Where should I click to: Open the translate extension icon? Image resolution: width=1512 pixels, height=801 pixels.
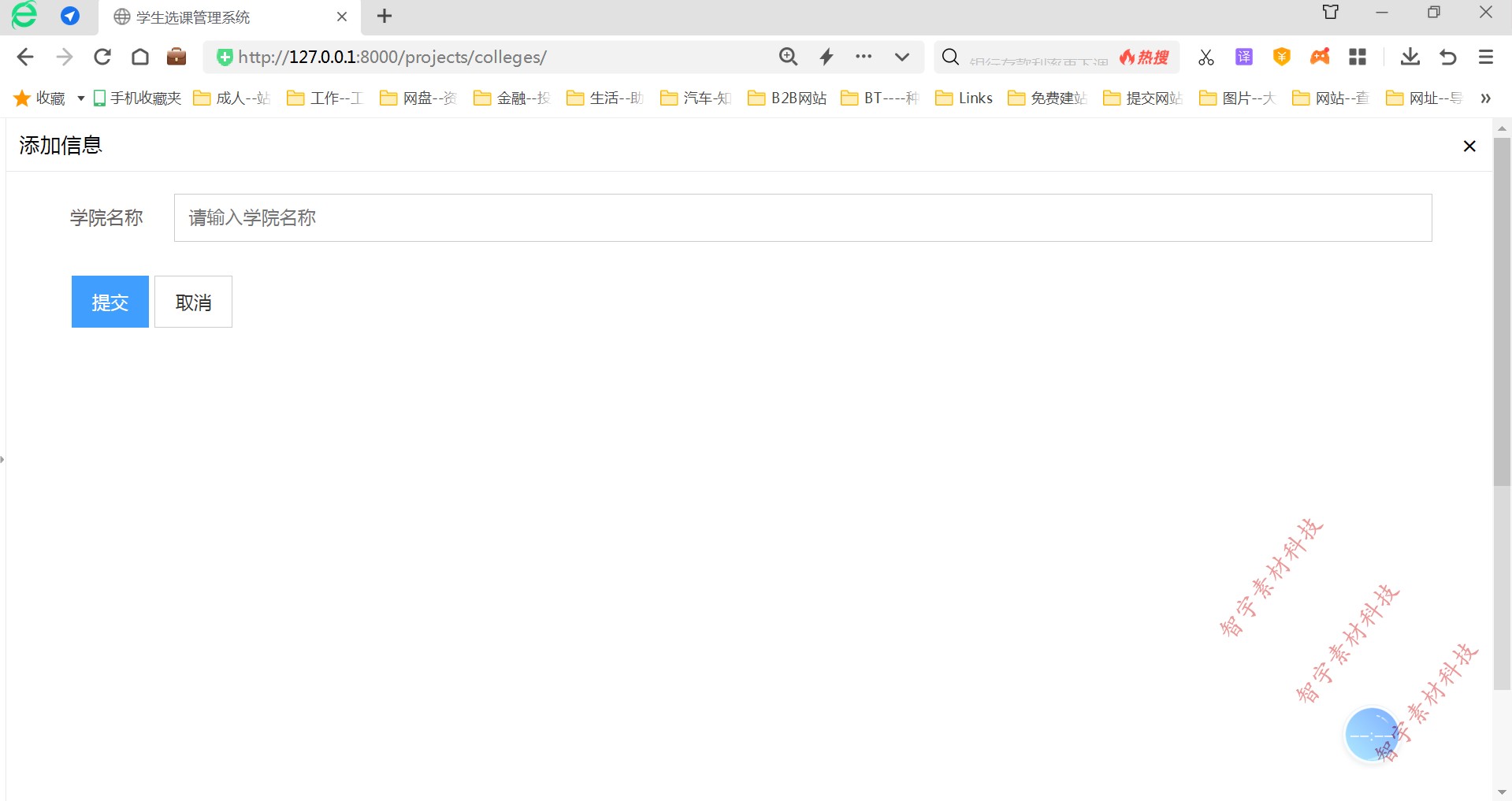pos(1243,57)
